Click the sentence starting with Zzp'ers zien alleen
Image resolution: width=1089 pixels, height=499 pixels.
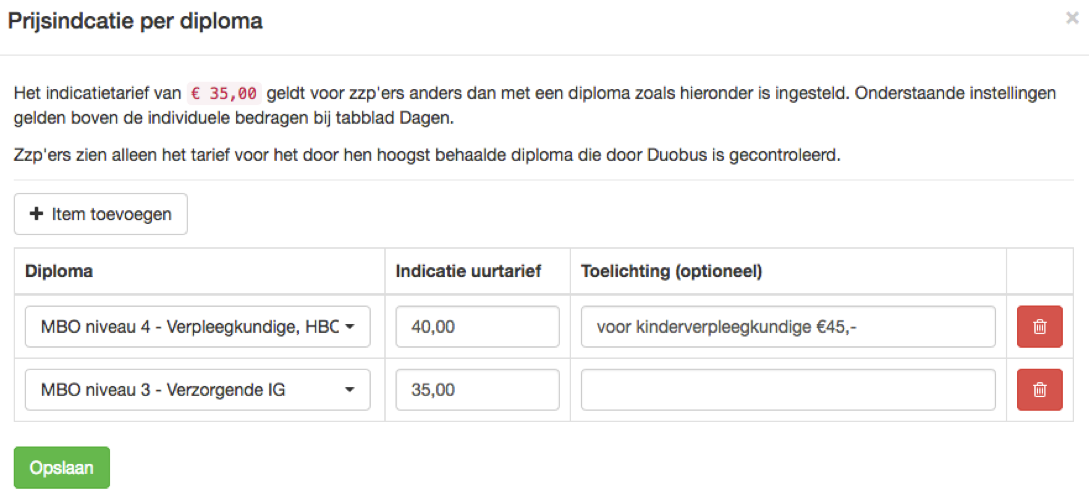(x=427, y=154)
